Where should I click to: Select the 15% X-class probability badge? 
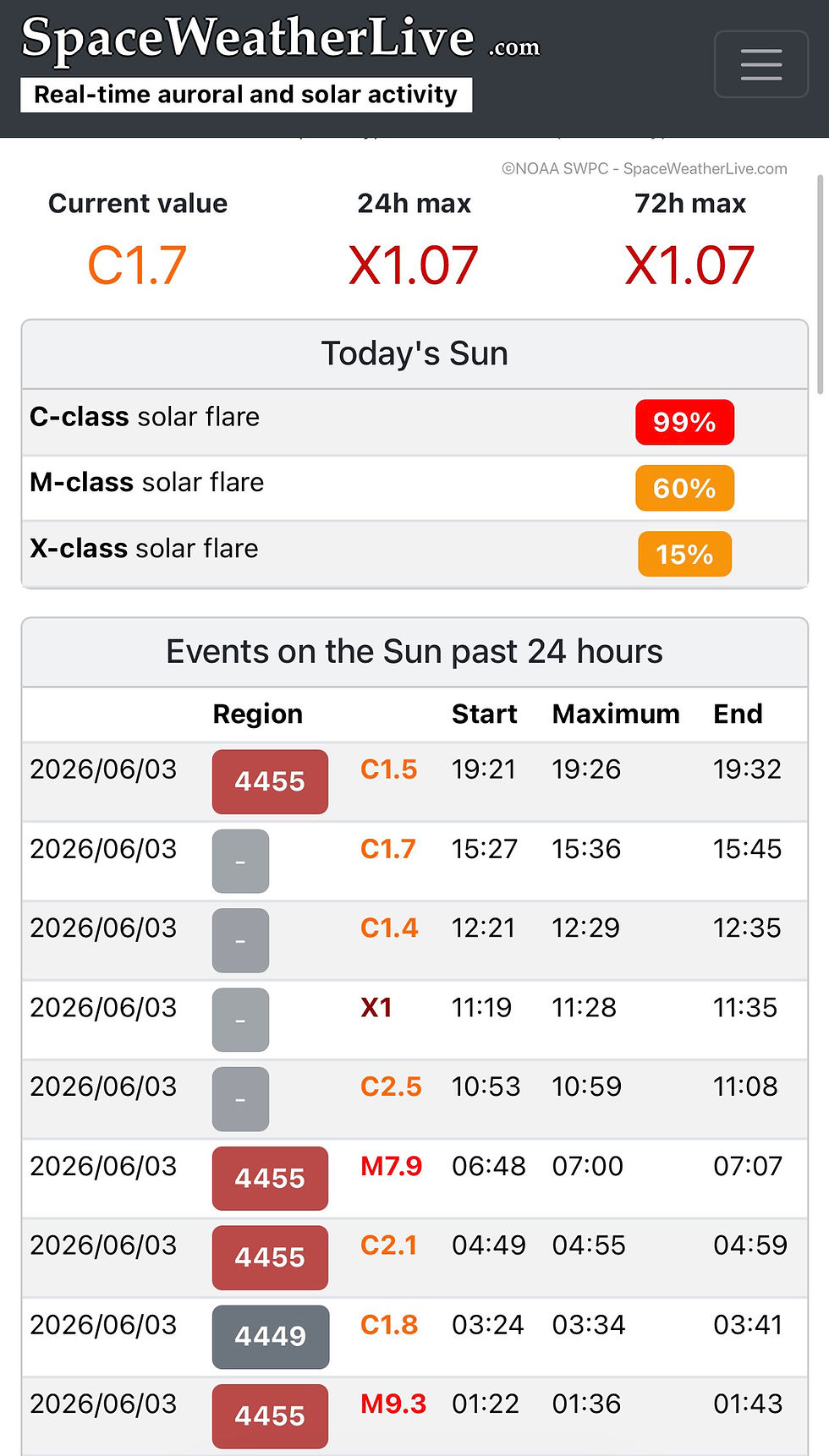tap(684, 554)
